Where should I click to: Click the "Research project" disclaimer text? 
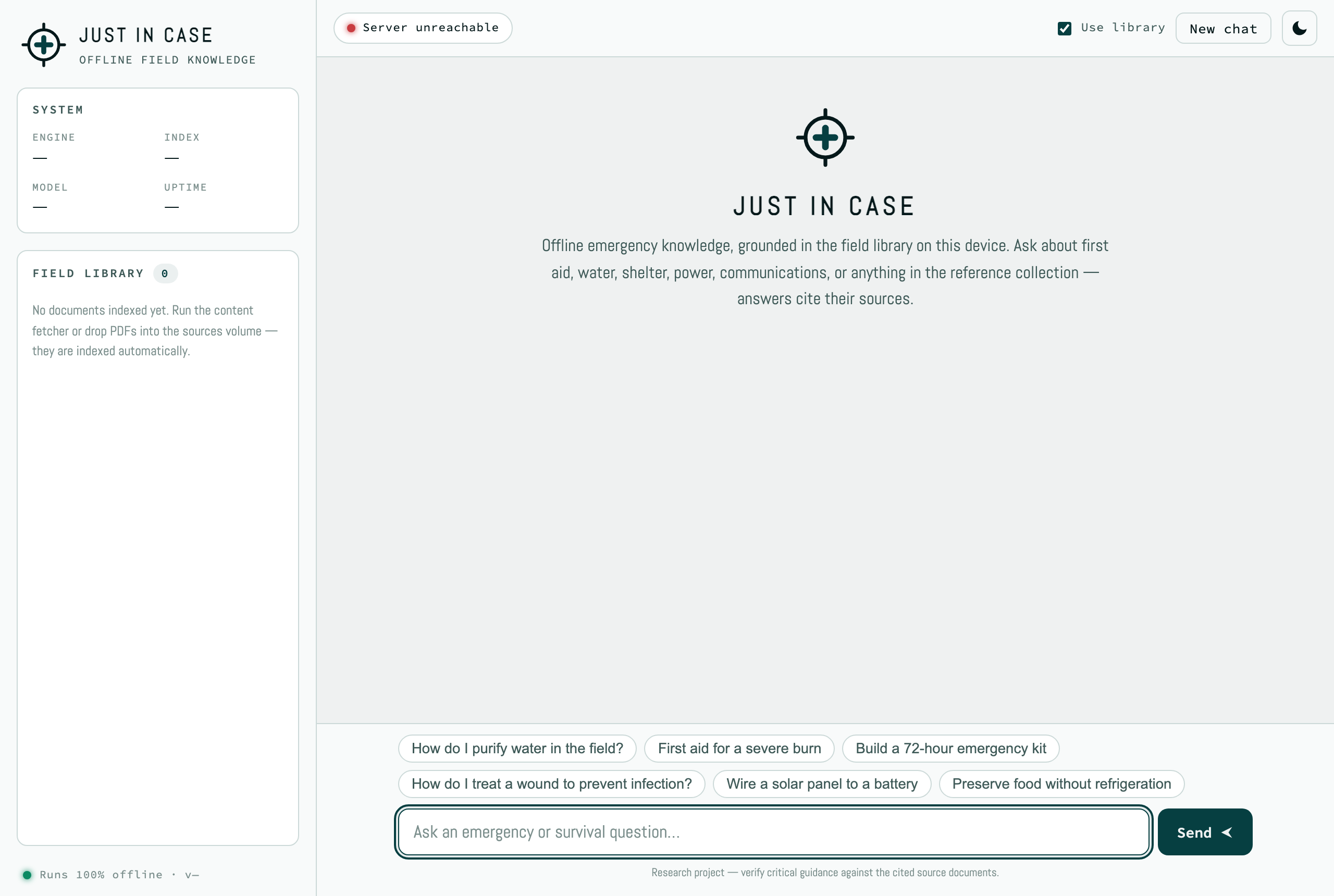coord(825,873)
